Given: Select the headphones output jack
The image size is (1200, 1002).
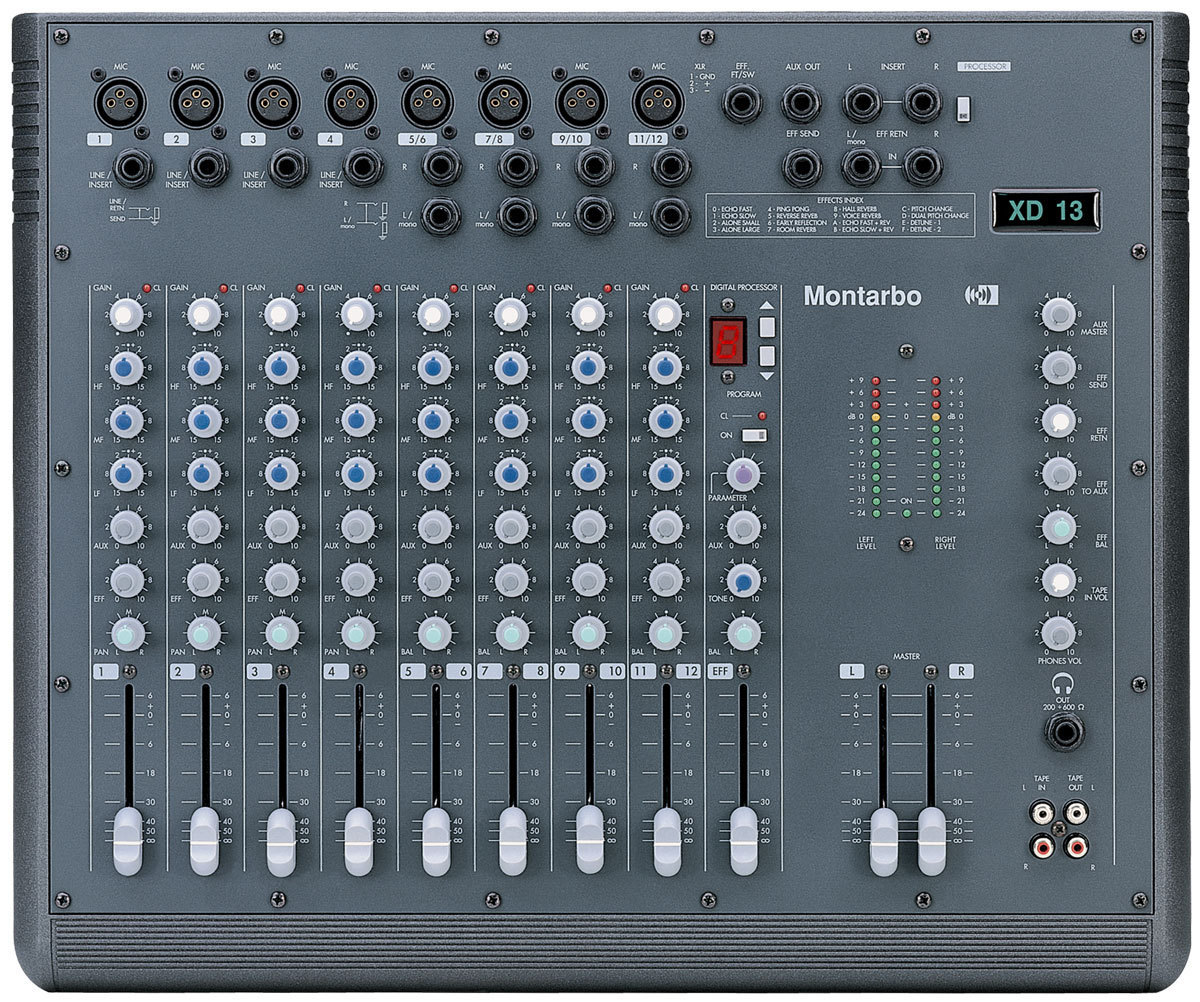Looking at the screenshot, I should tap(1065, 733).
